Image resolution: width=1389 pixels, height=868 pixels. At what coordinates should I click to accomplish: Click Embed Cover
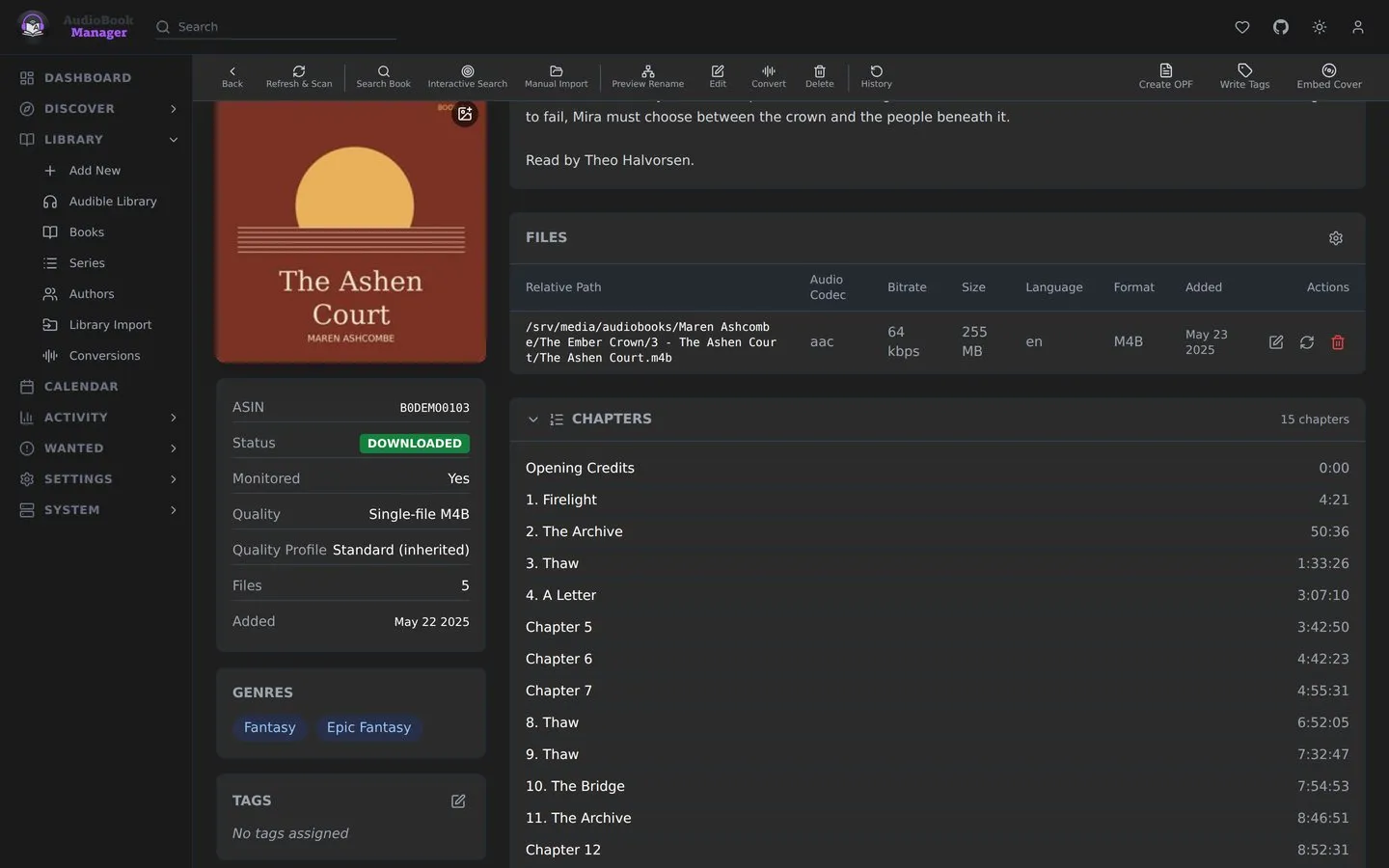(1329, 76)
